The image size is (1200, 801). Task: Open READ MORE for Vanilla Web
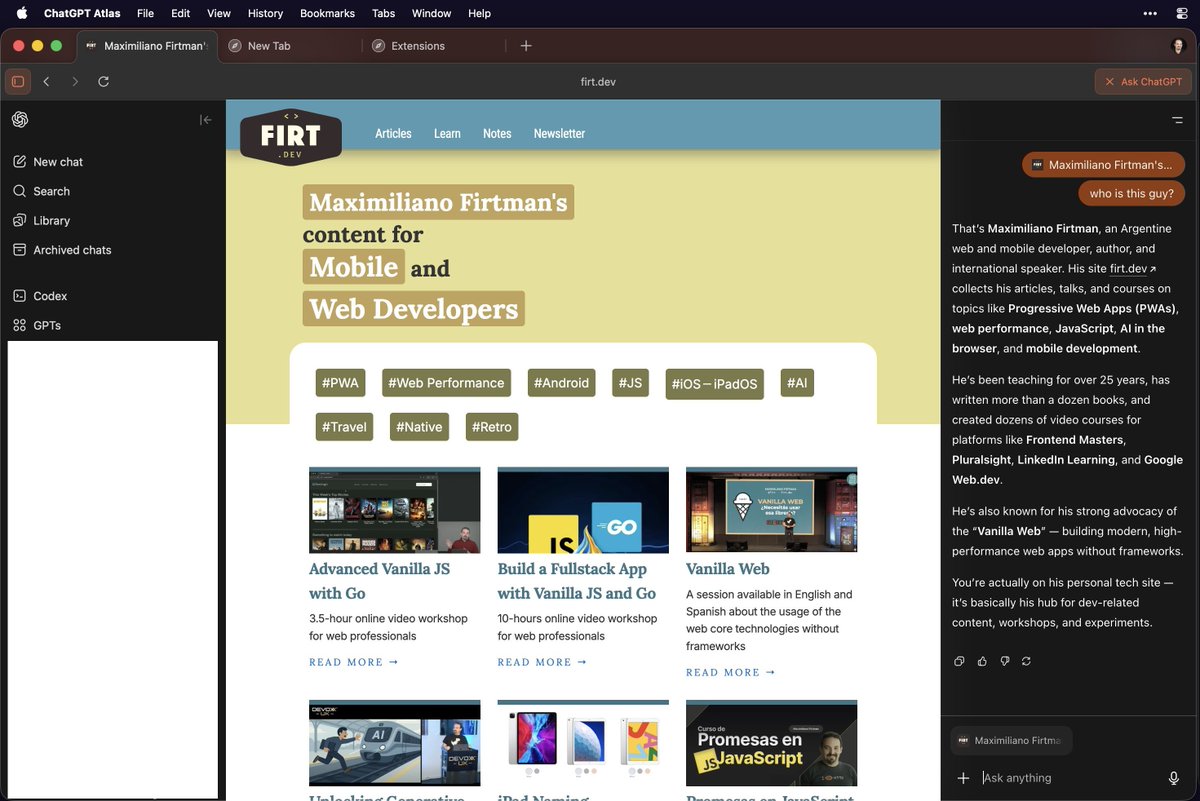pos(722,672)
